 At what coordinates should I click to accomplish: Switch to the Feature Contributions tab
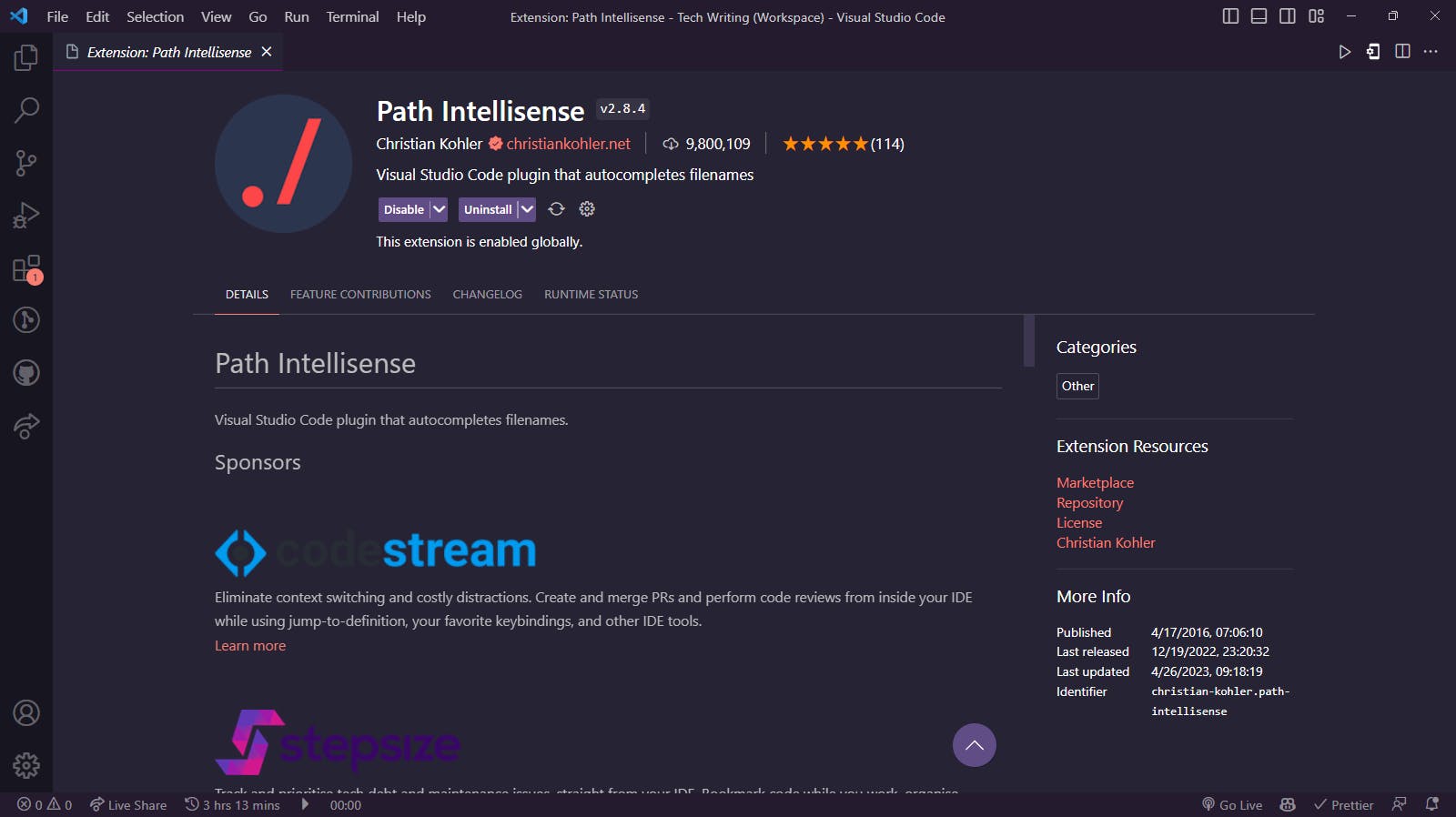click(360, 295)
